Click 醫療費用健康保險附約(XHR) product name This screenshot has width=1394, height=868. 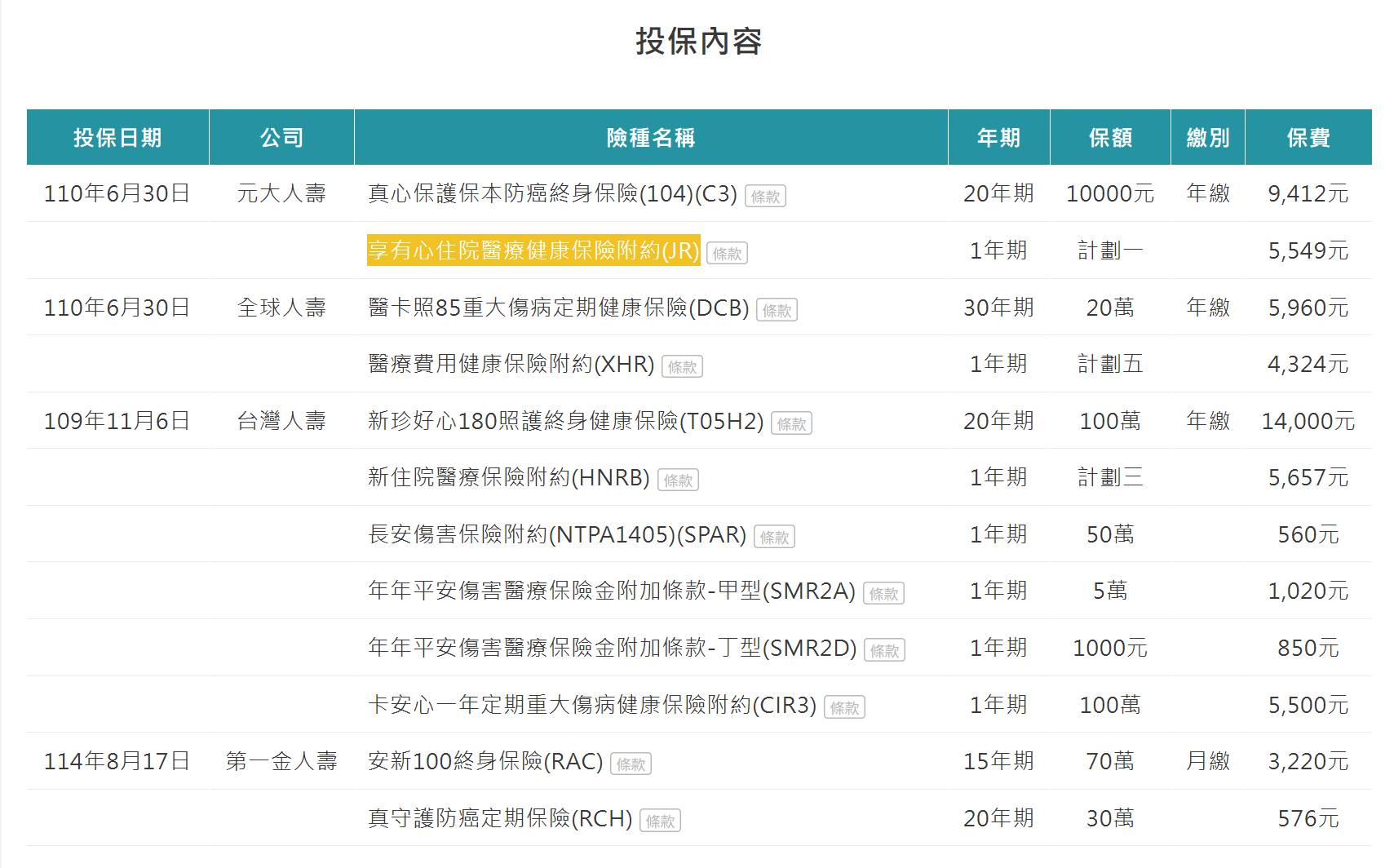[511, 364]
